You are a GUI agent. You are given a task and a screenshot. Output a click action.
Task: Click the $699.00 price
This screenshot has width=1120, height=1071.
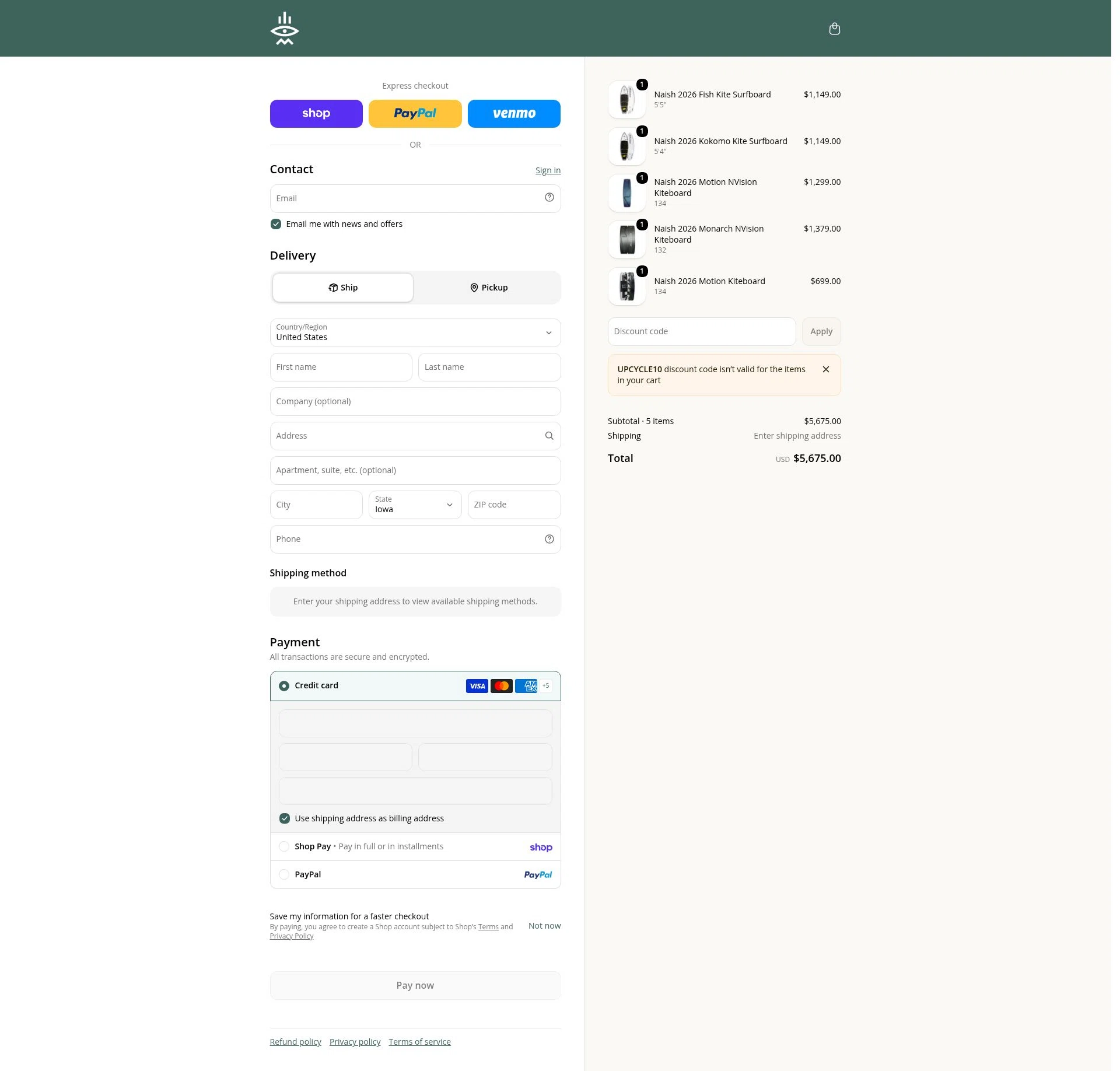coord(826,281)
